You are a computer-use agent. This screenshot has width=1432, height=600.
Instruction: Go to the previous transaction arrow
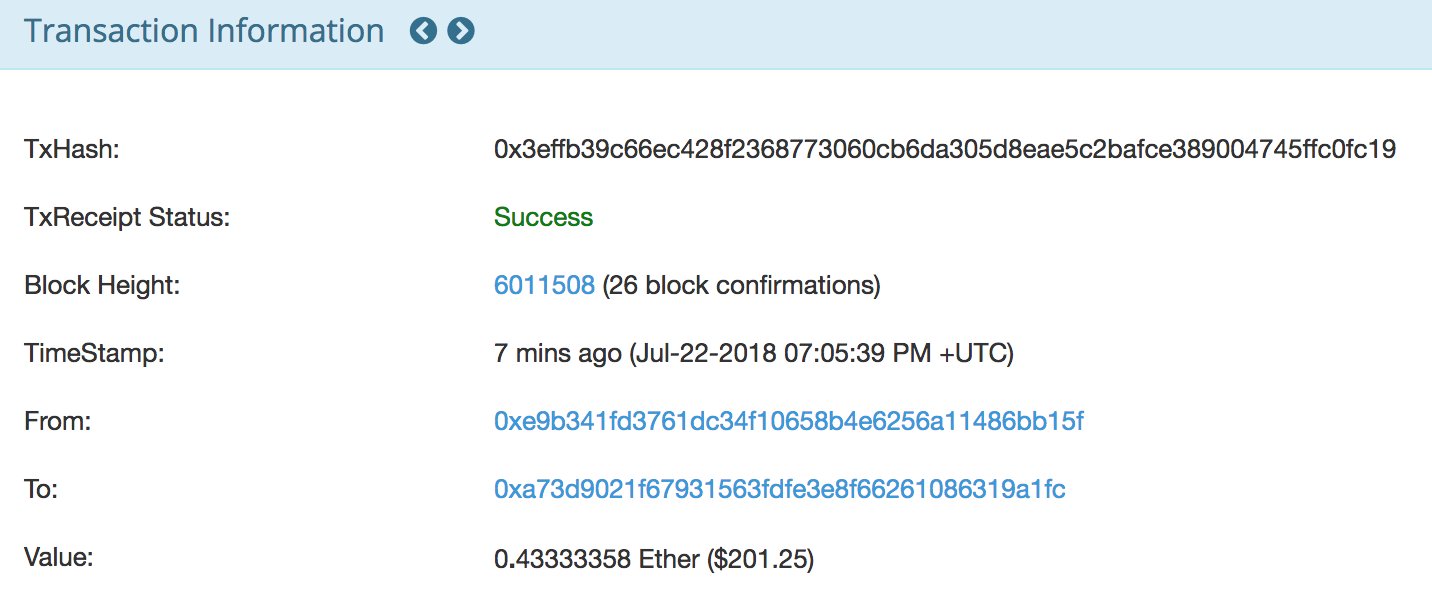tap(424, 31)
